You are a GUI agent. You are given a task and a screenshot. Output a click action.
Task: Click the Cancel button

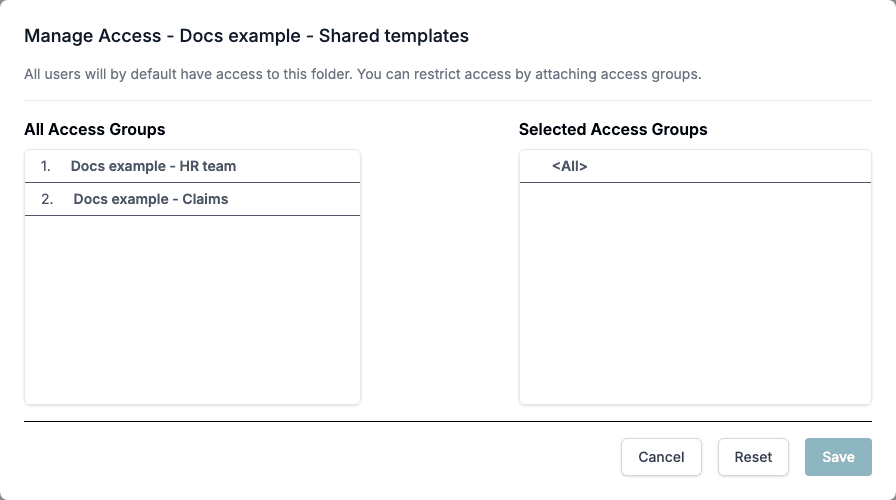click(x=661, y=457)
